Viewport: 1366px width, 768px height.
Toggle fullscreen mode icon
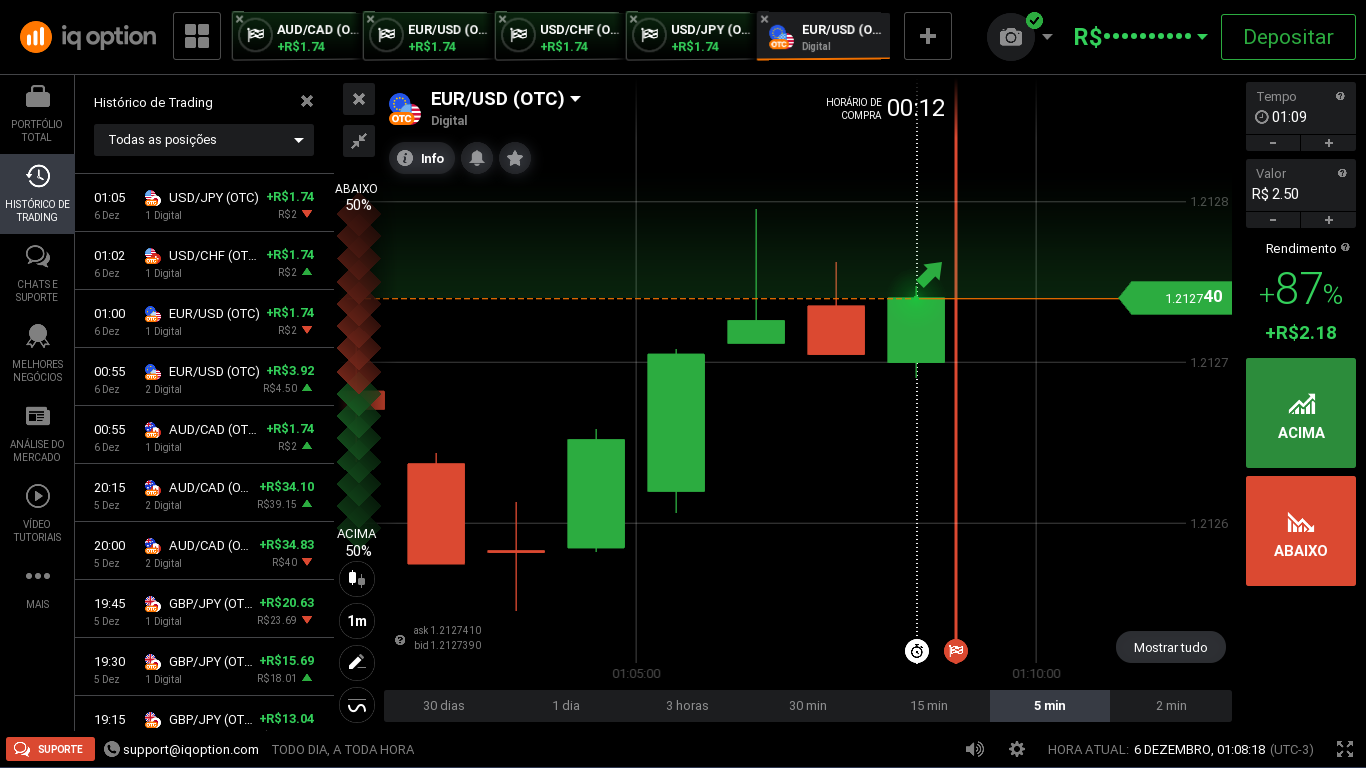(1345, 749)
